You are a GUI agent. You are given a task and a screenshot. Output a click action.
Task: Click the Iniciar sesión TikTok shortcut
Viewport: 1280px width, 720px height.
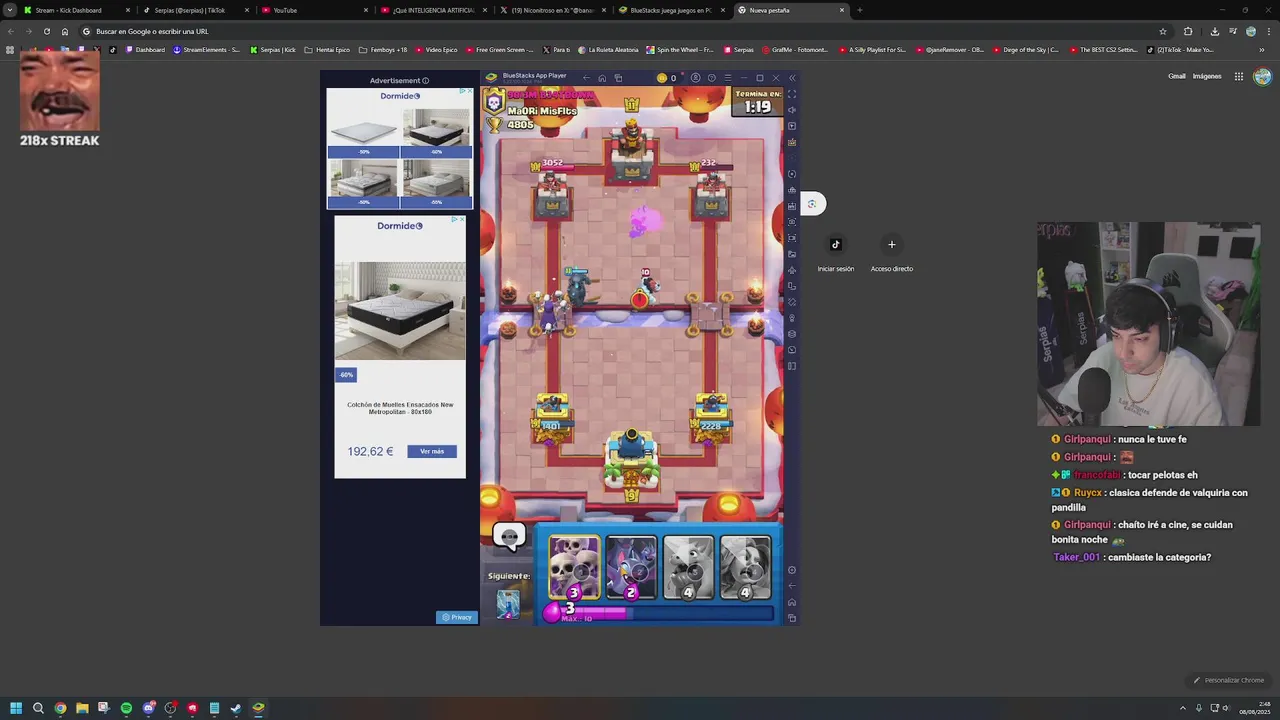pos(836,253)
